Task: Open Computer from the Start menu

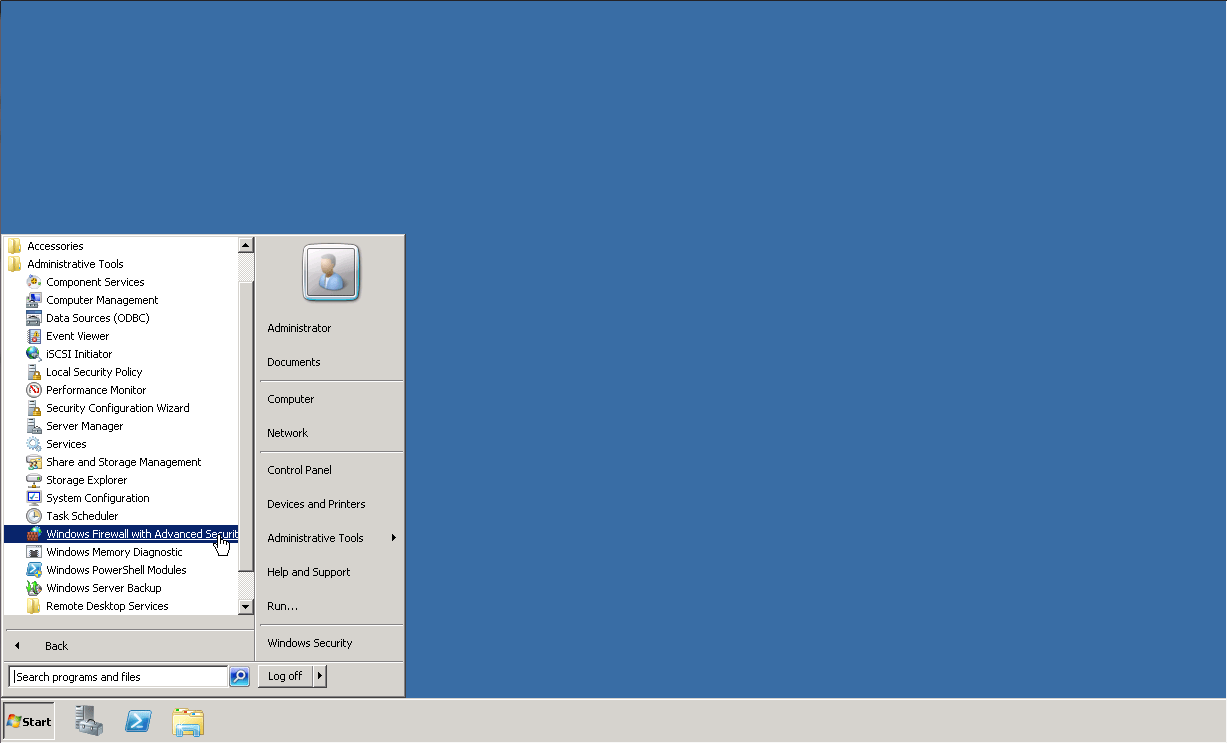Action: 291,399
